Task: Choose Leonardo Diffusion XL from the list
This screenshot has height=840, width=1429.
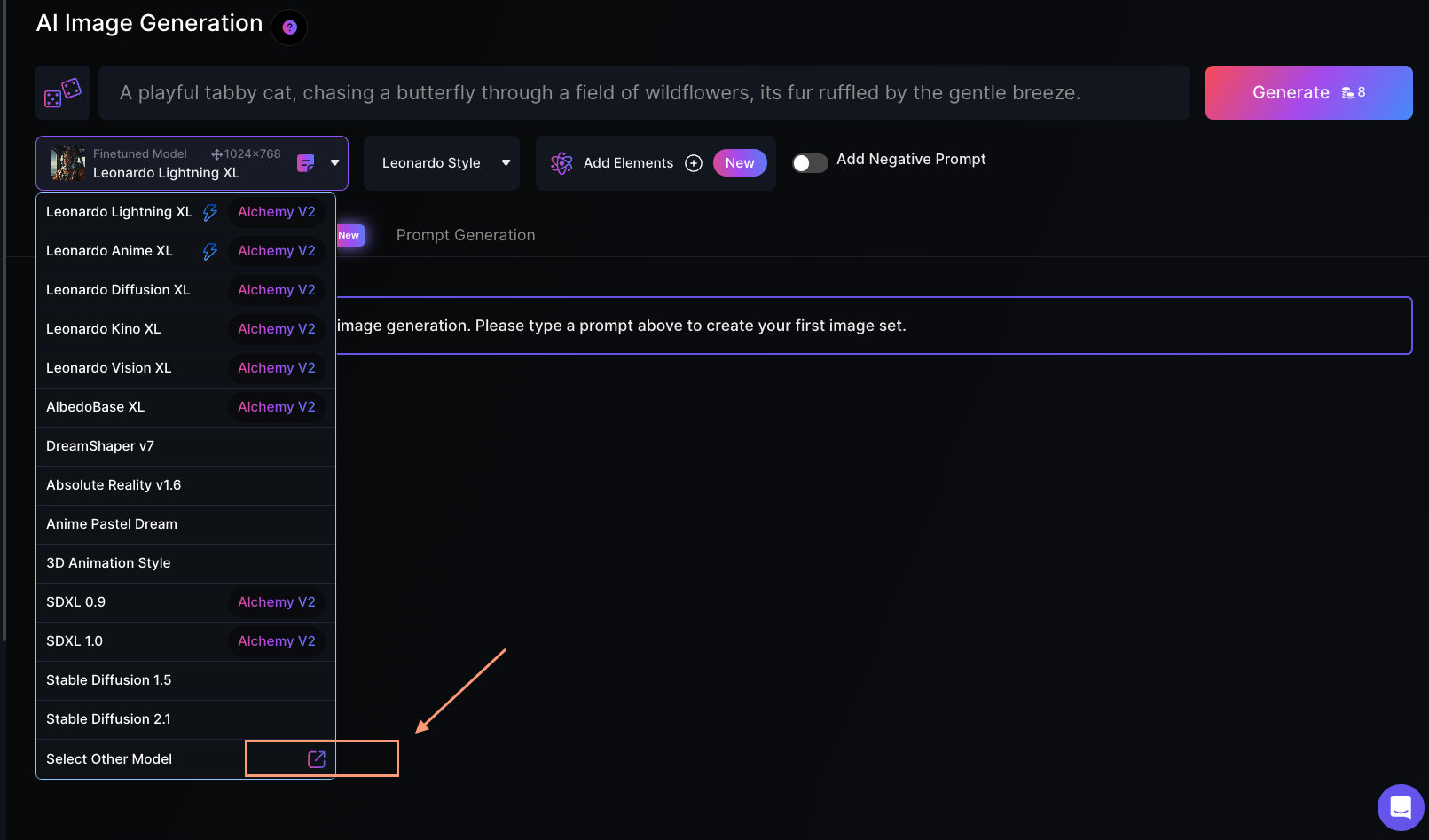Action: [x=118, y=290]
